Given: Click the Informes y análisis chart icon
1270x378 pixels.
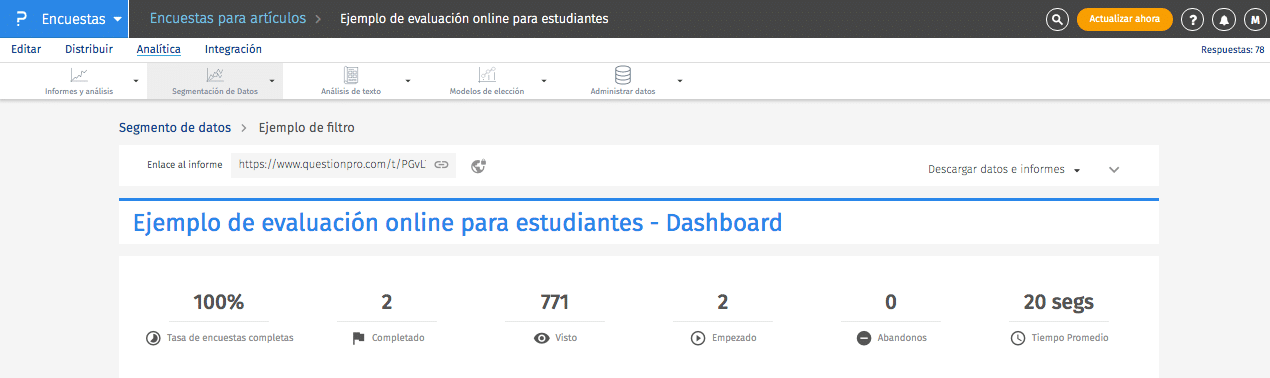Looking at the screenshot, I should [79, 75].
